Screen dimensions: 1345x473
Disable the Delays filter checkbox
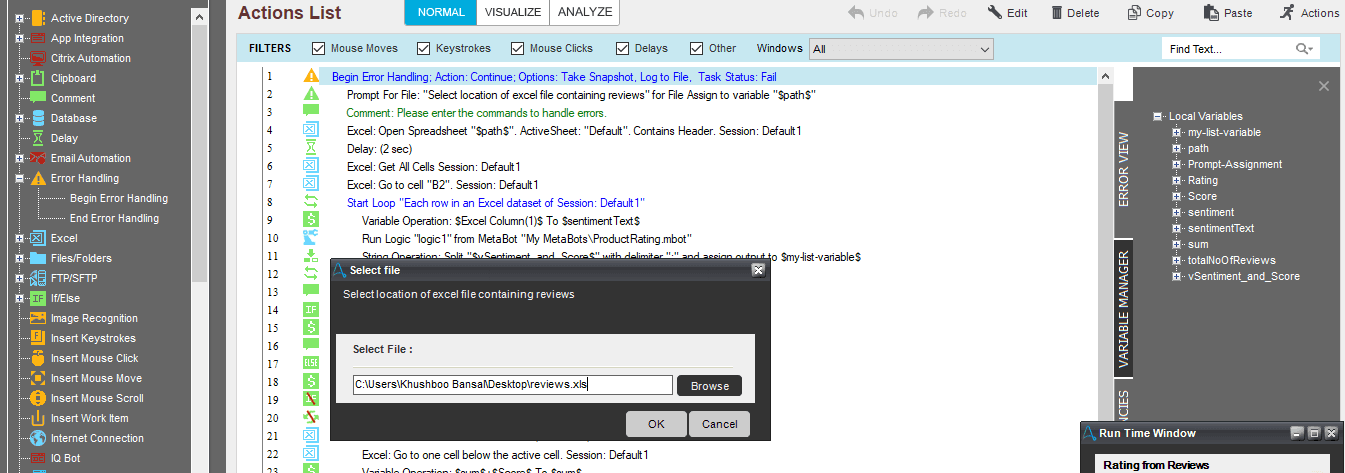[x=623, y=48]
